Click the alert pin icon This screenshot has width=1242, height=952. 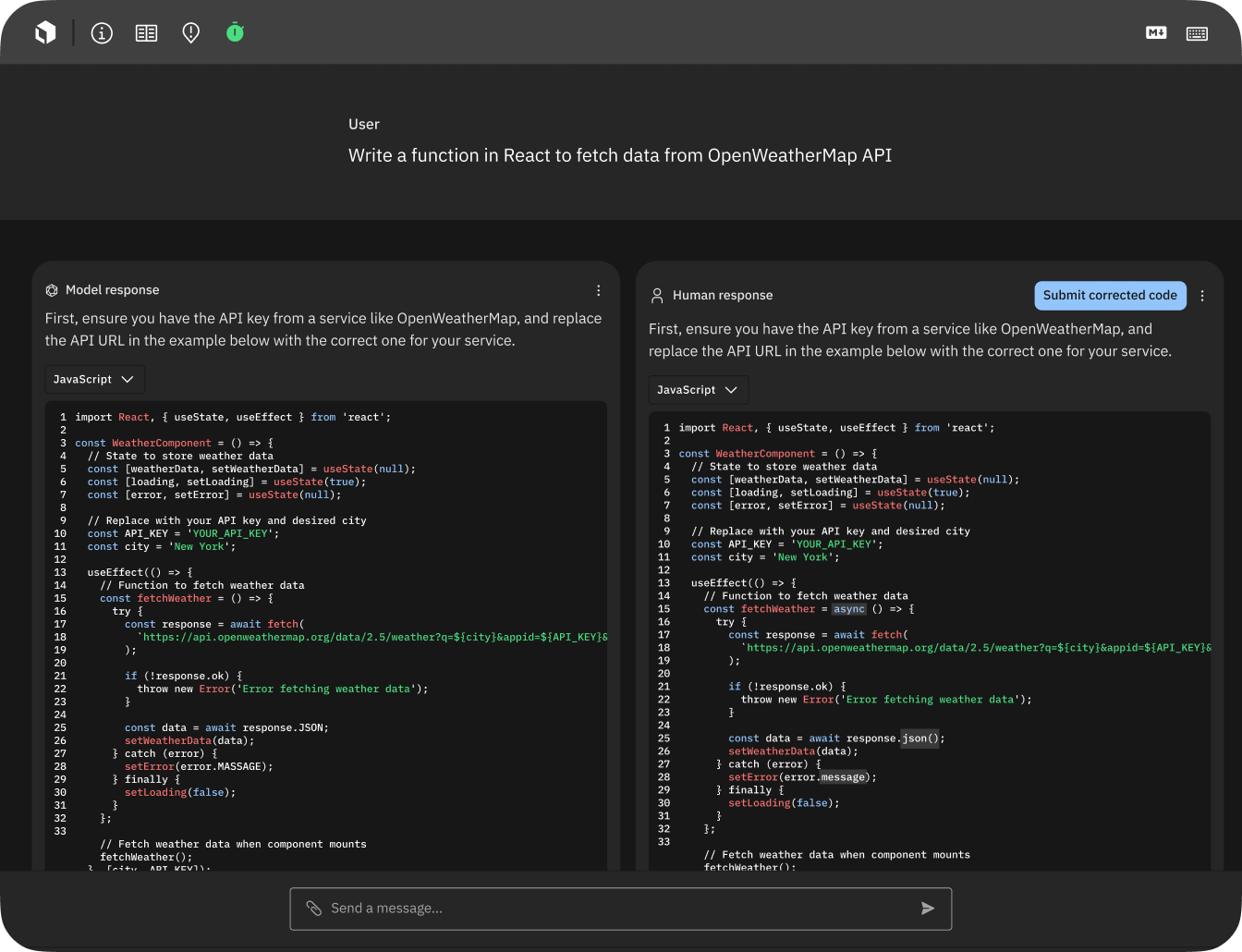(190, 33)
